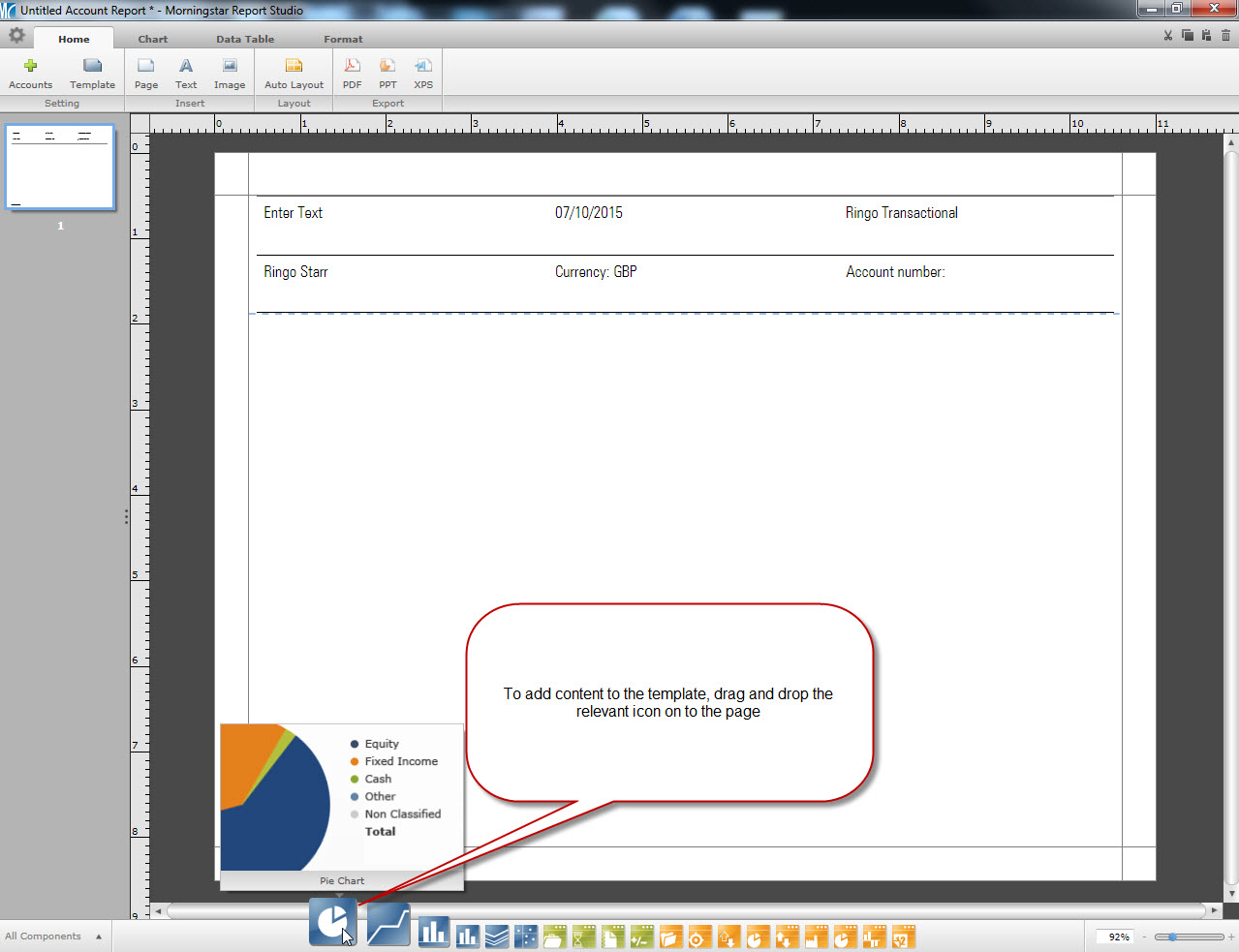1239x952 pixels.
Task: Switch to the Chart tab
Action: (x=152, y=40)
